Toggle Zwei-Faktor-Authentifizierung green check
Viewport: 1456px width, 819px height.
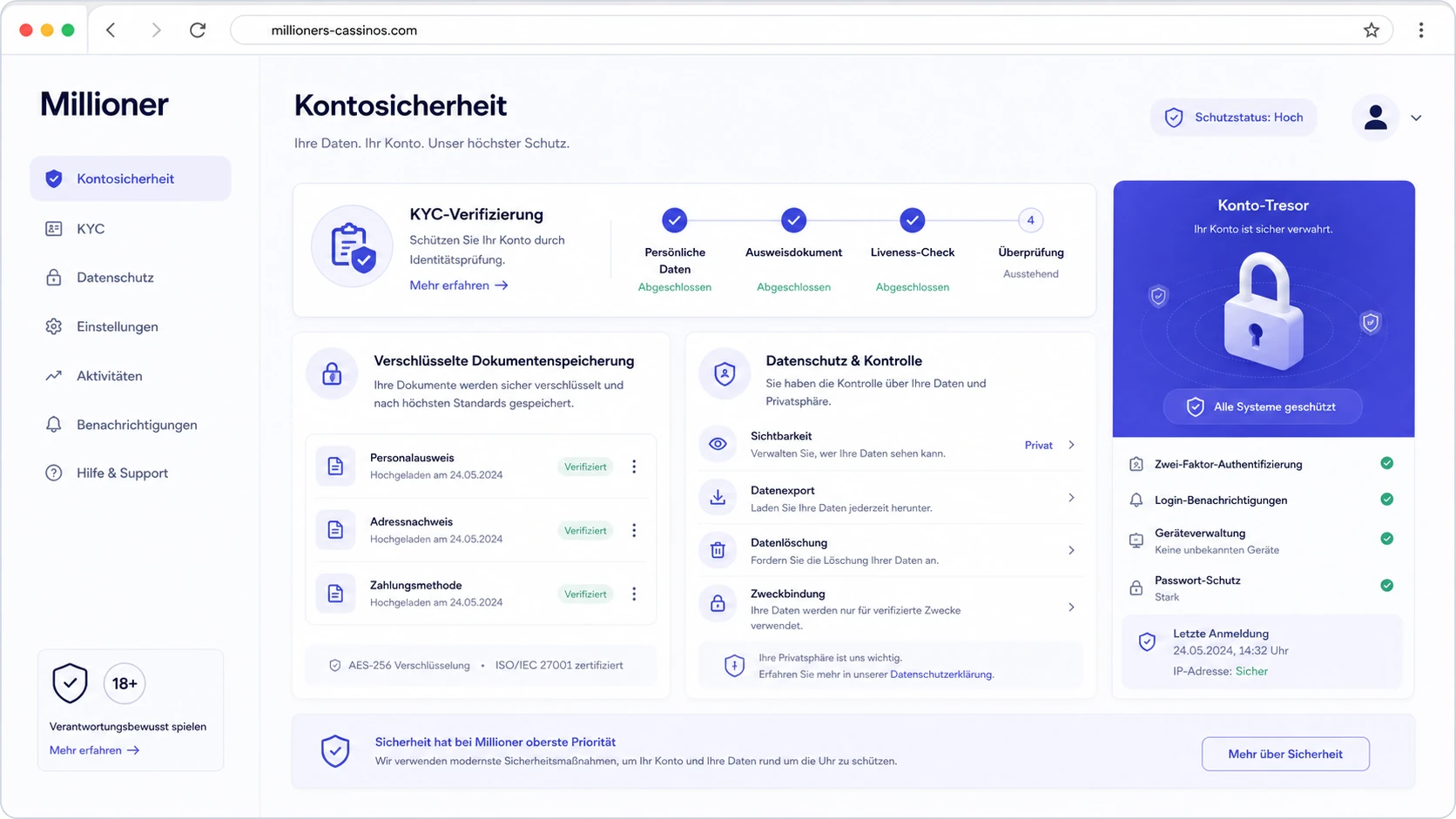click(1387, 463)
